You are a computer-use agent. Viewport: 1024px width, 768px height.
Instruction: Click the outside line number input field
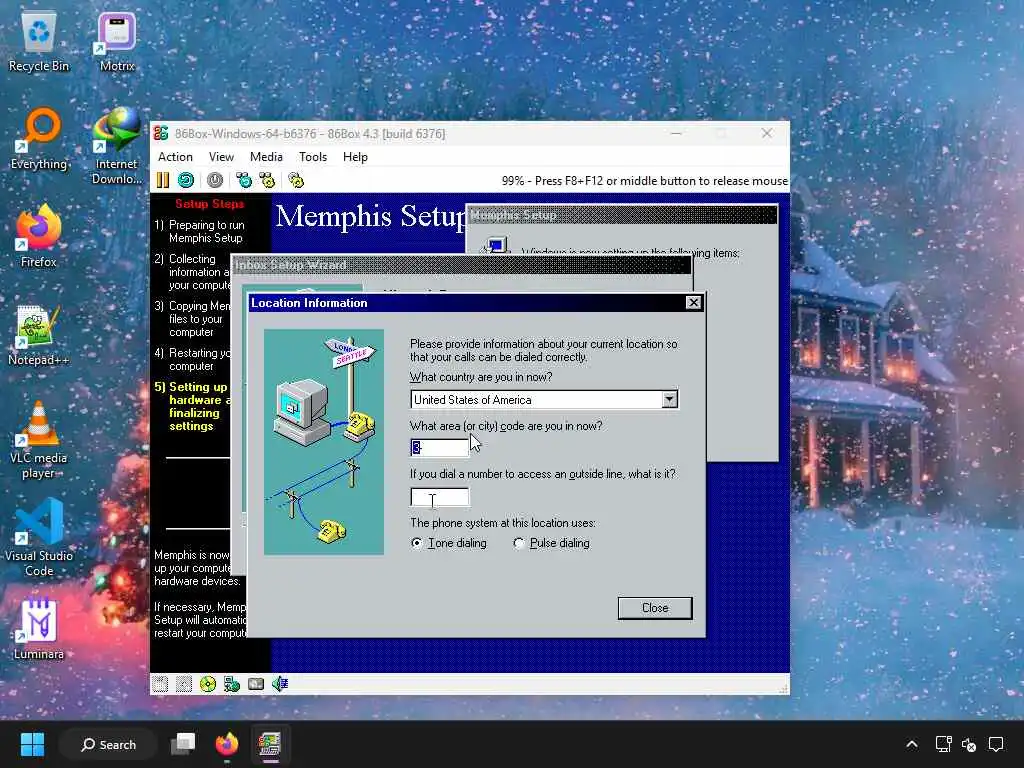pos(440,497)
